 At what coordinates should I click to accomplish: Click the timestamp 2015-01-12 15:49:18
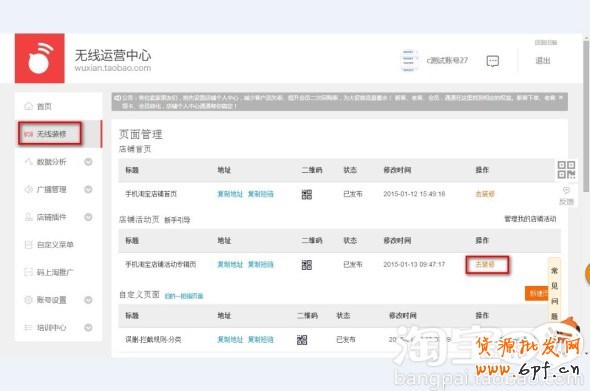point(414,194)
